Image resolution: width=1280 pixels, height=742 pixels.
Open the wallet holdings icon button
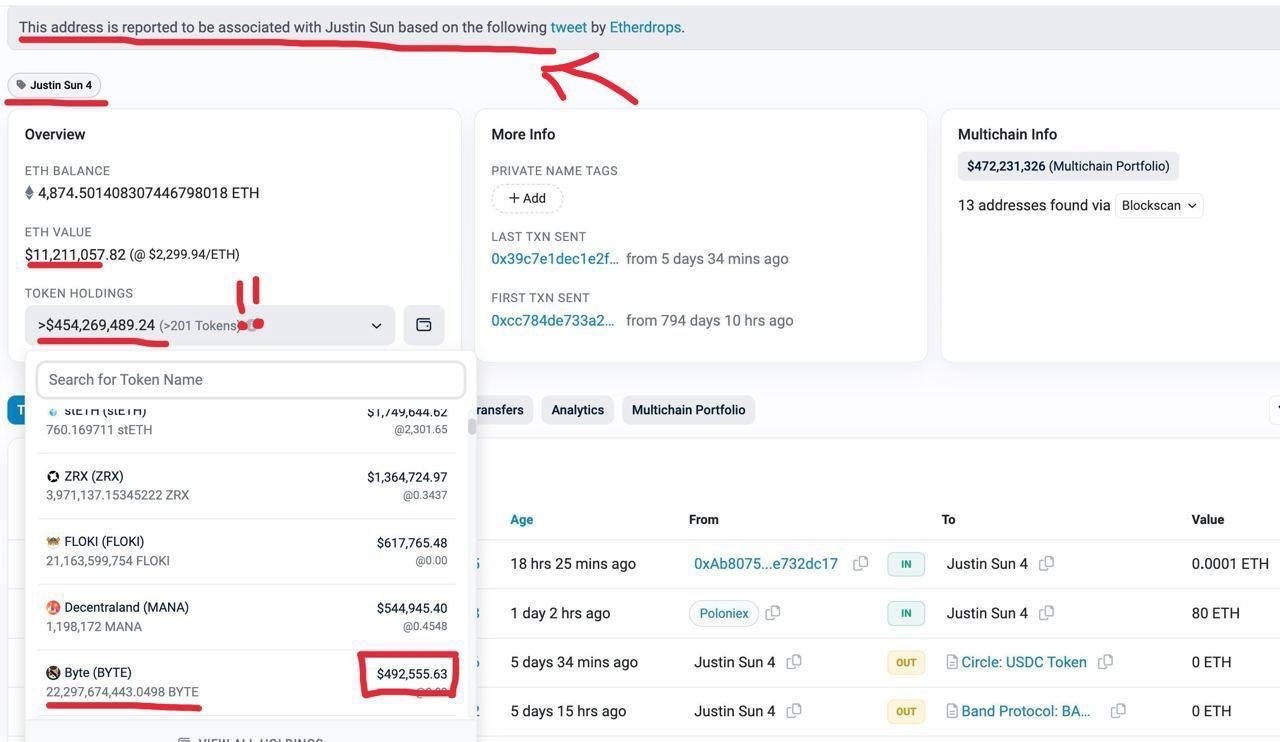click(424, 325)
